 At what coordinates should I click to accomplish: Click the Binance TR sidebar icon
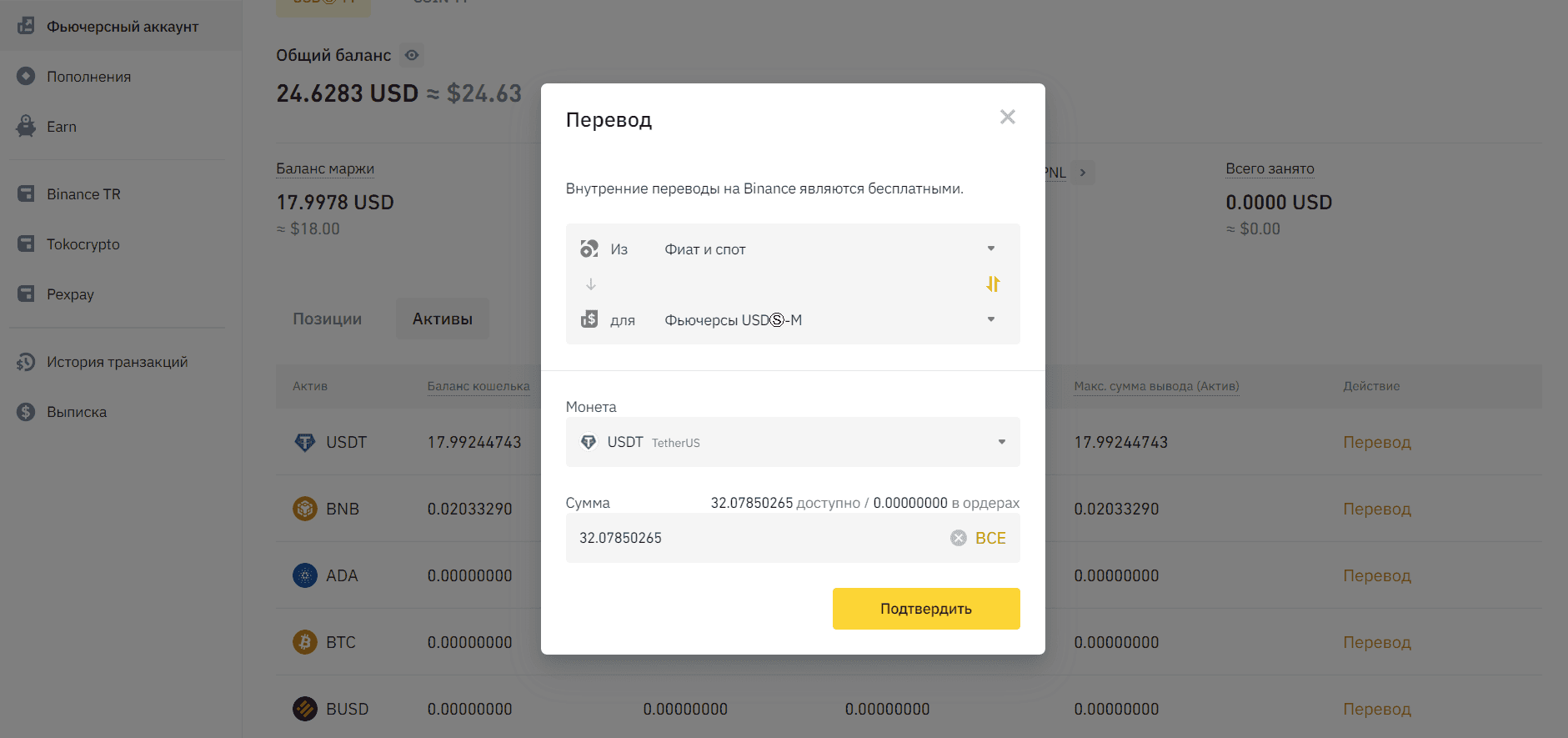(26, 193)
